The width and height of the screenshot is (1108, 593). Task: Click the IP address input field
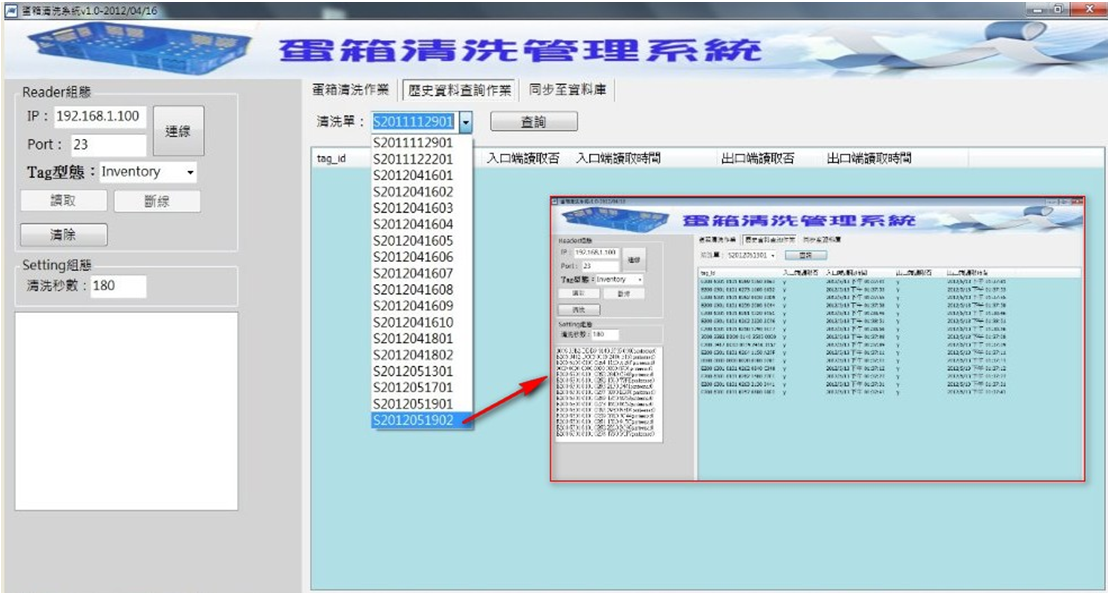[x=98, y=116]
